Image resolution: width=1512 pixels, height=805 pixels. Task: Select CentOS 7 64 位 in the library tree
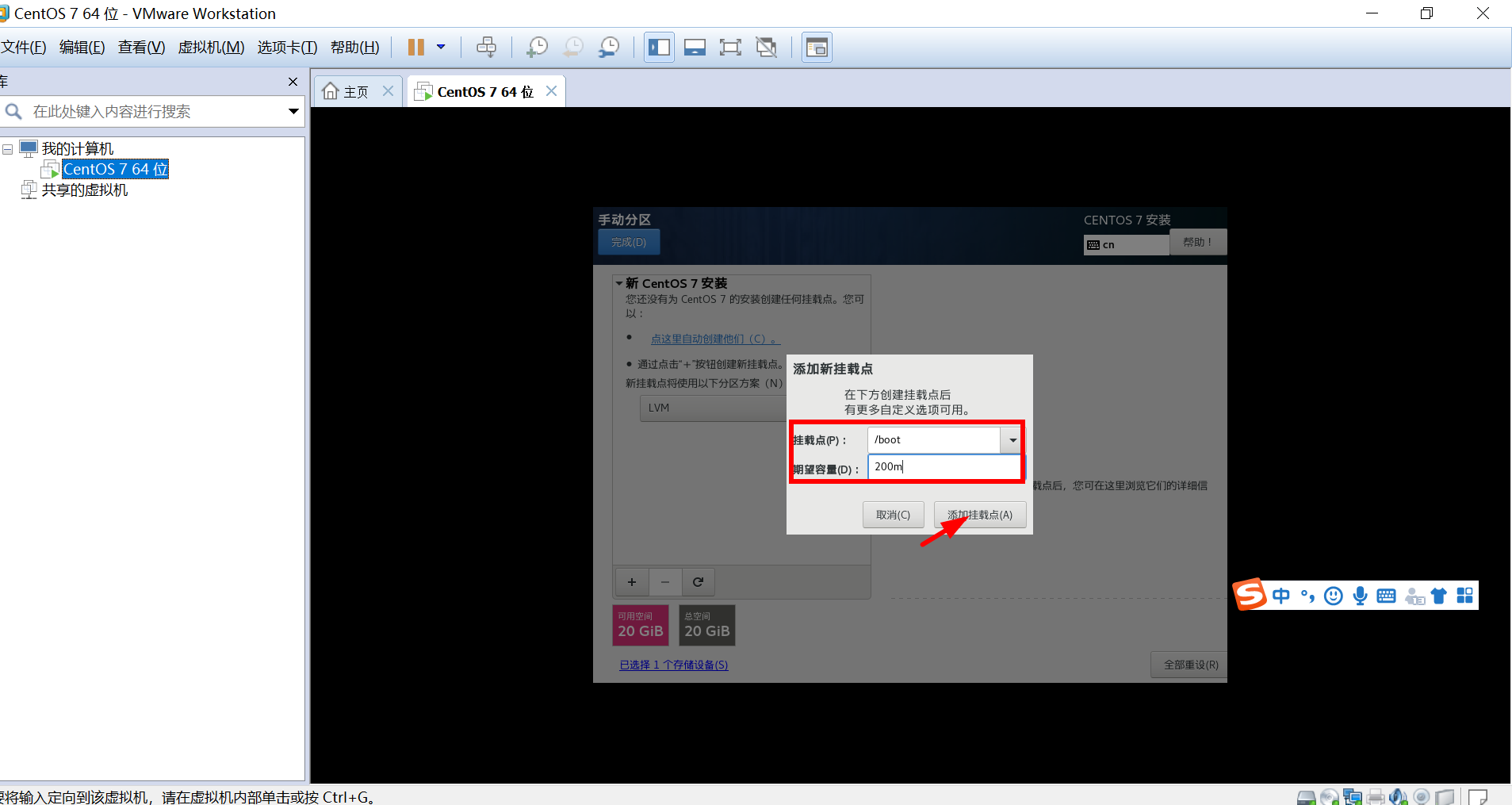click(116, 169)
